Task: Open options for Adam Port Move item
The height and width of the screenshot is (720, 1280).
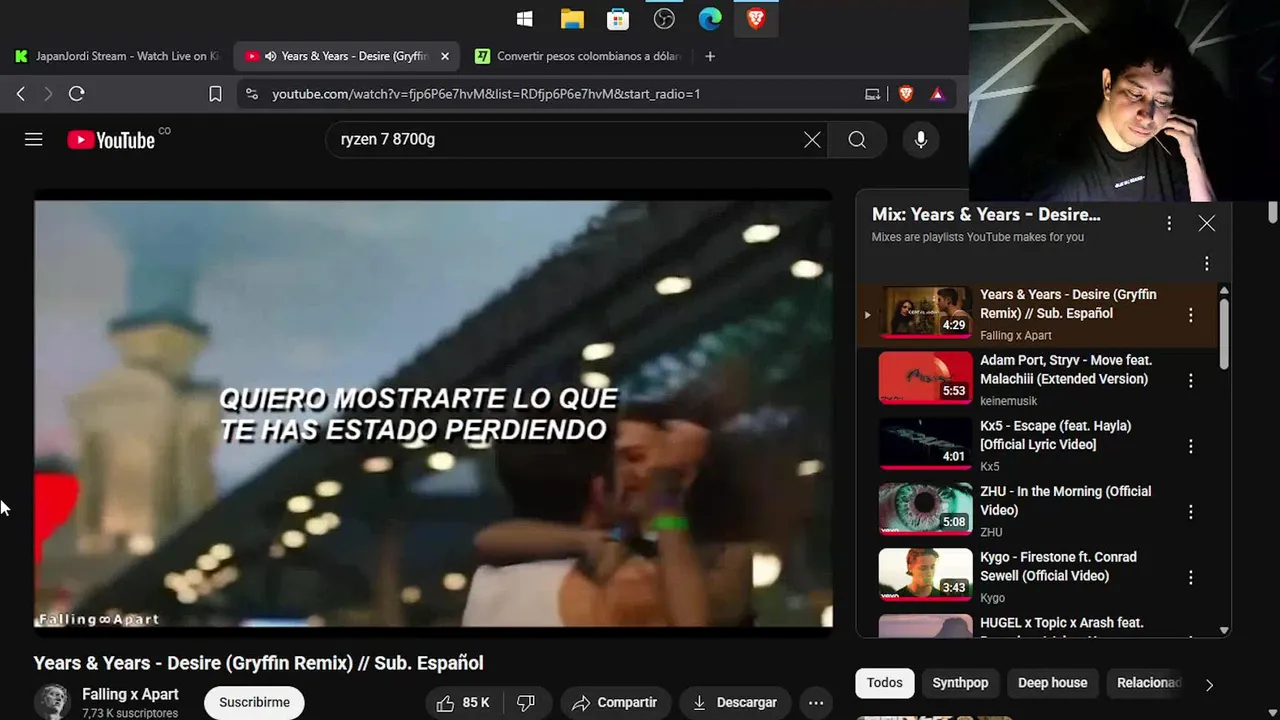Action: coord(1190,381)
